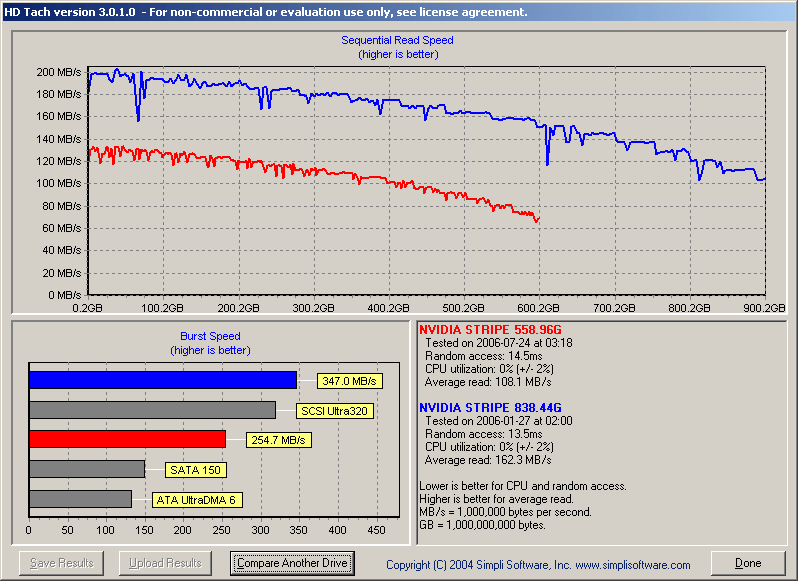
Task: Click the 347.0 MB/s yellow label
Action: [x=350, y=381]
